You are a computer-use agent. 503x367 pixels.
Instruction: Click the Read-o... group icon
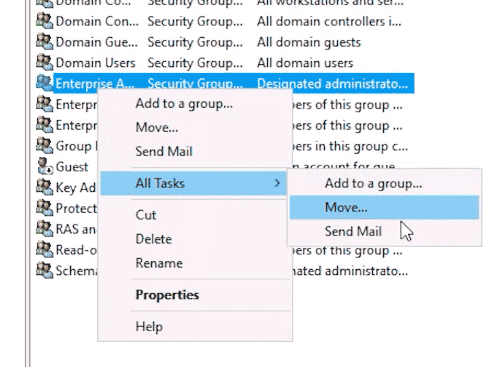(44, 250)
